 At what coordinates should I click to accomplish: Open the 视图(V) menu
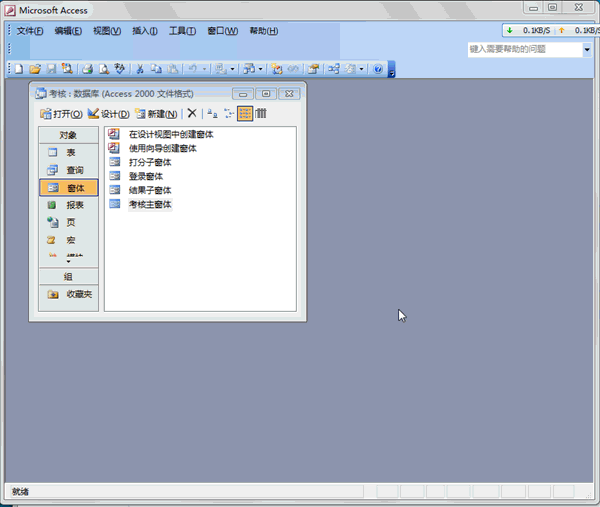(107, 31)
